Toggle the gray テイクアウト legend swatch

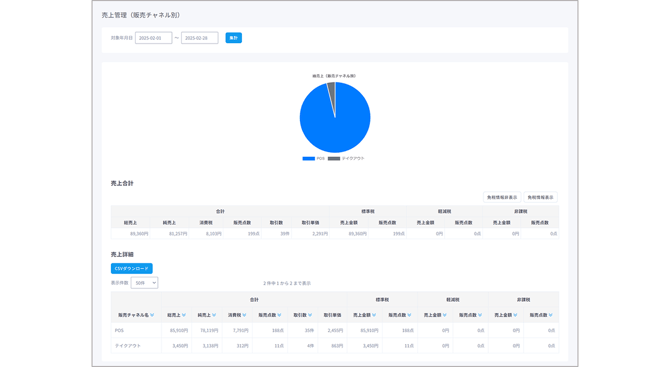[x=334, y=159]
